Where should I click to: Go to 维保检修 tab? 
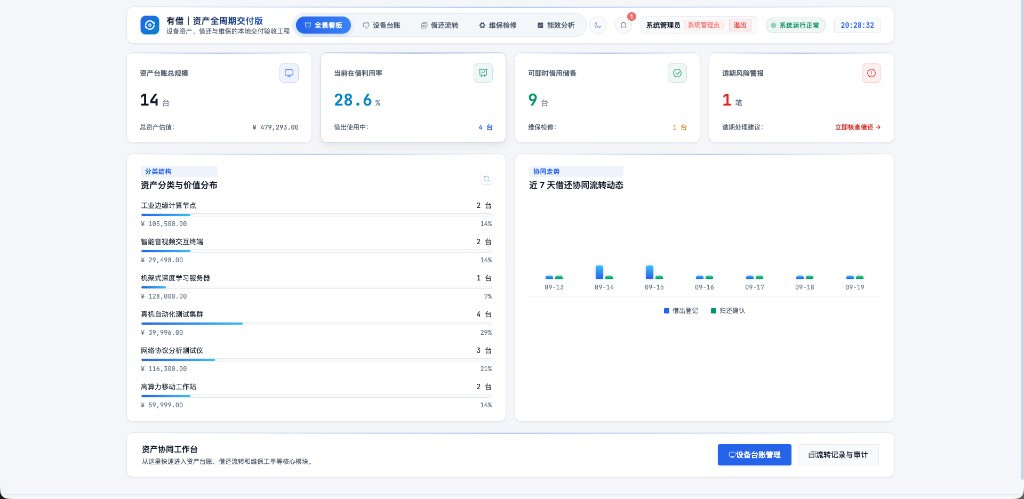coord(498,25)
